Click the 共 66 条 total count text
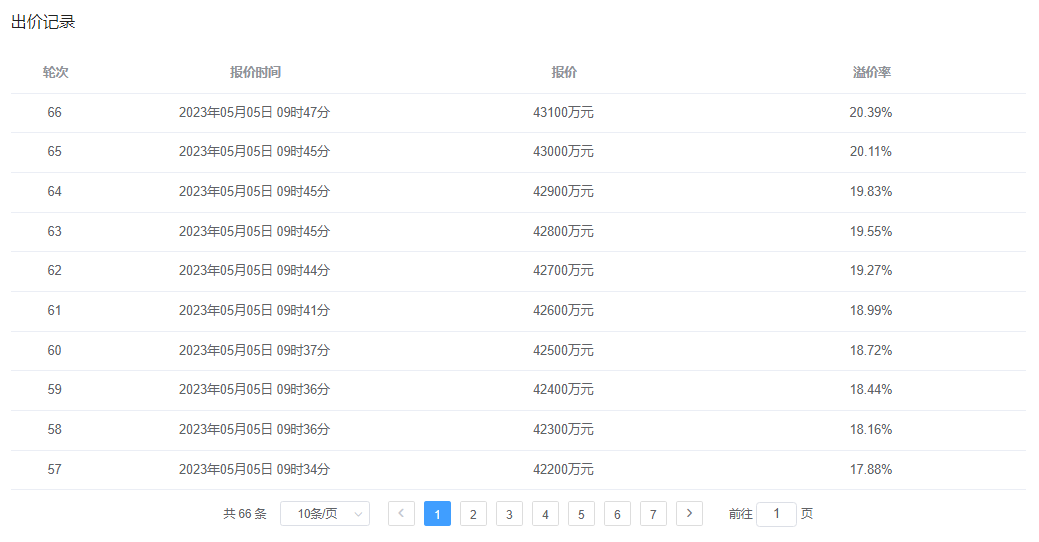Viewport: 1039px width, 542px height. [x=245, y=514]
